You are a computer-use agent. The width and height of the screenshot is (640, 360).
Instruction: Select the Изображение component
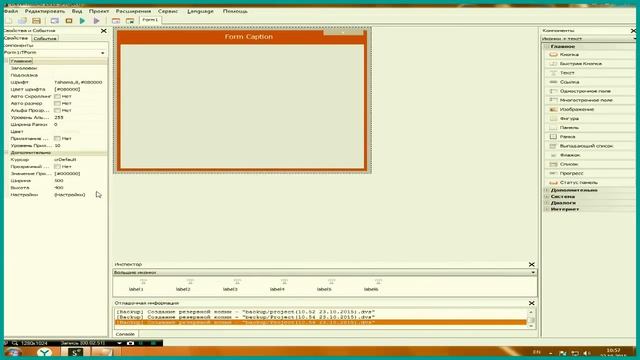[x=589, y=109]
